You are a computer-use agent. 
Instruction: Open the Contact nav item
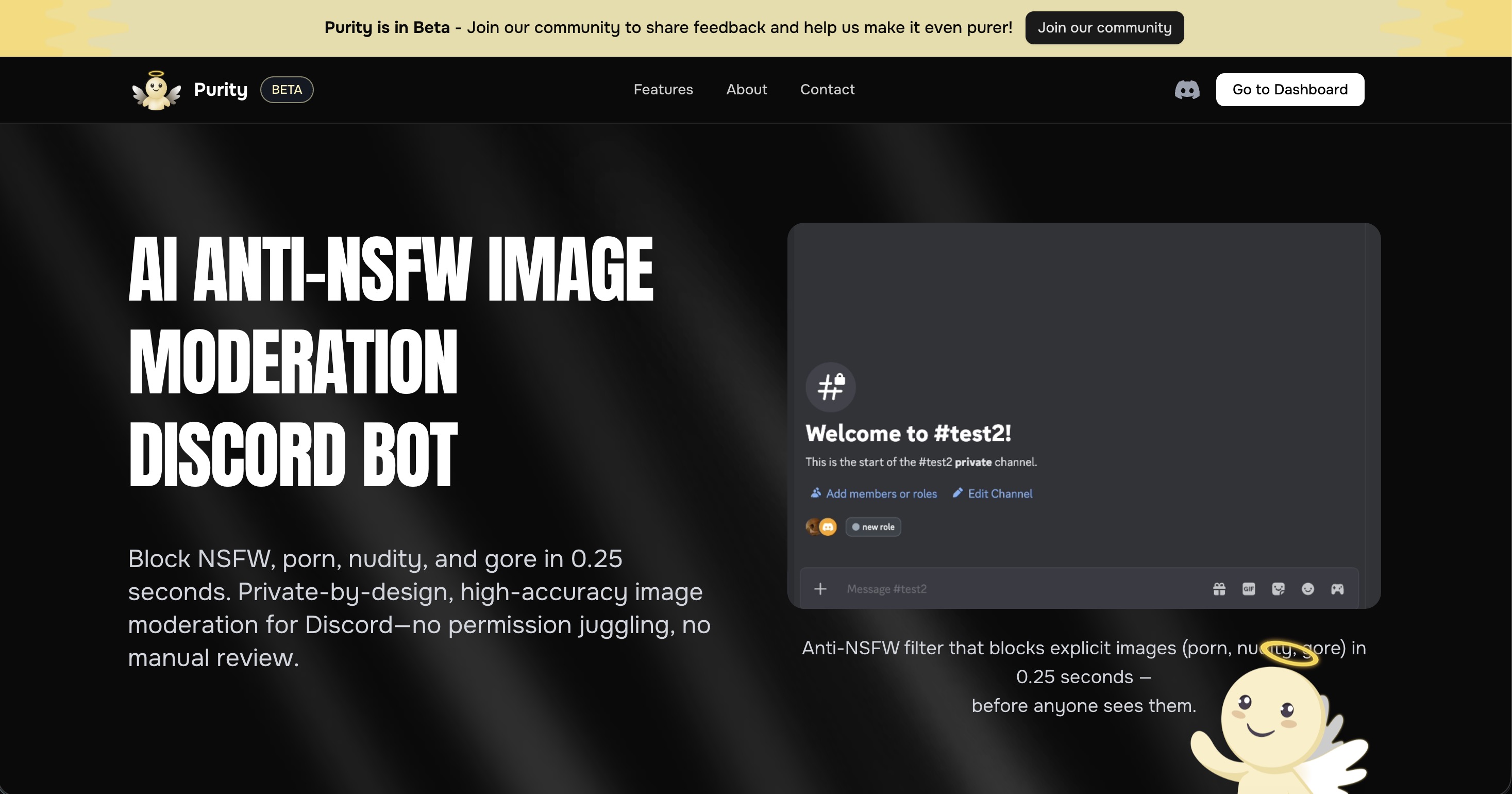[x=827, y=90]
